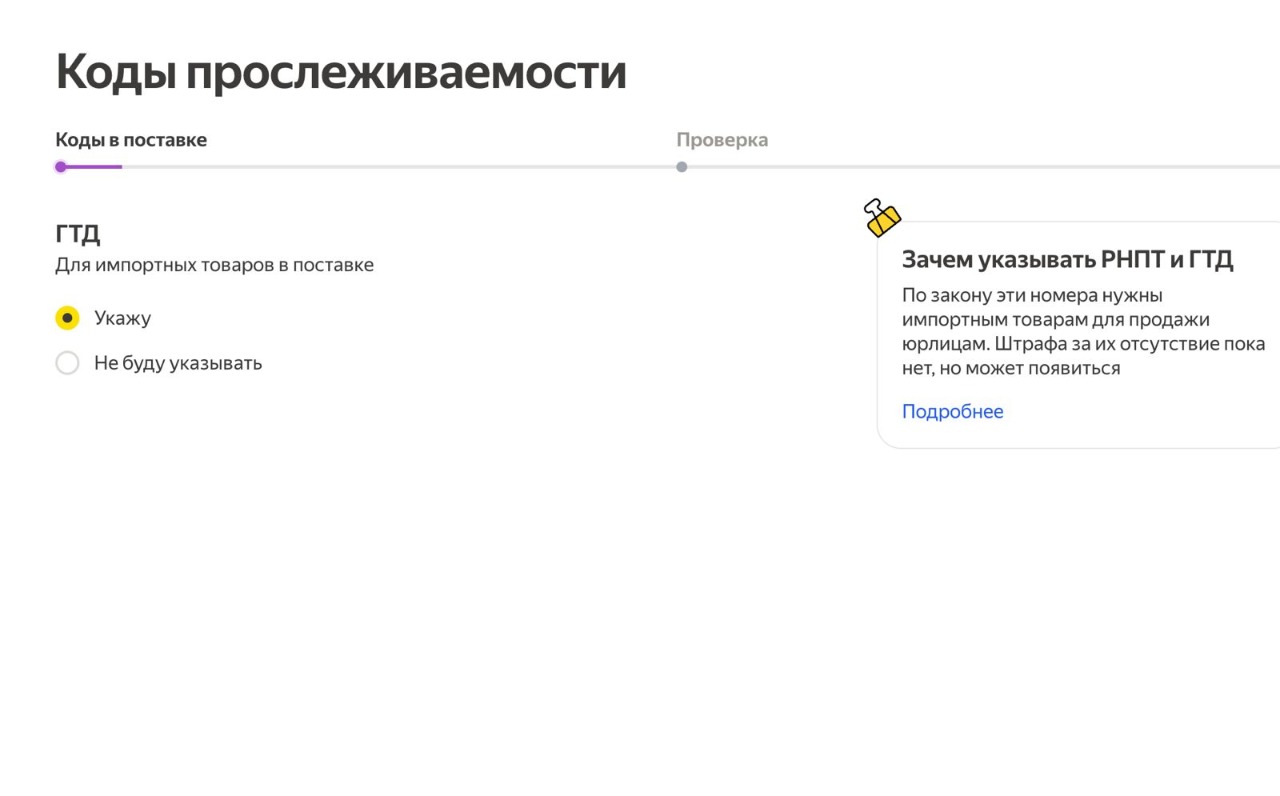Image resolution: width=1280 pixels, height=796 pixels.
Task: Toggle off the currently selected «Укажу» option
Action: click(x=67, y=317)
